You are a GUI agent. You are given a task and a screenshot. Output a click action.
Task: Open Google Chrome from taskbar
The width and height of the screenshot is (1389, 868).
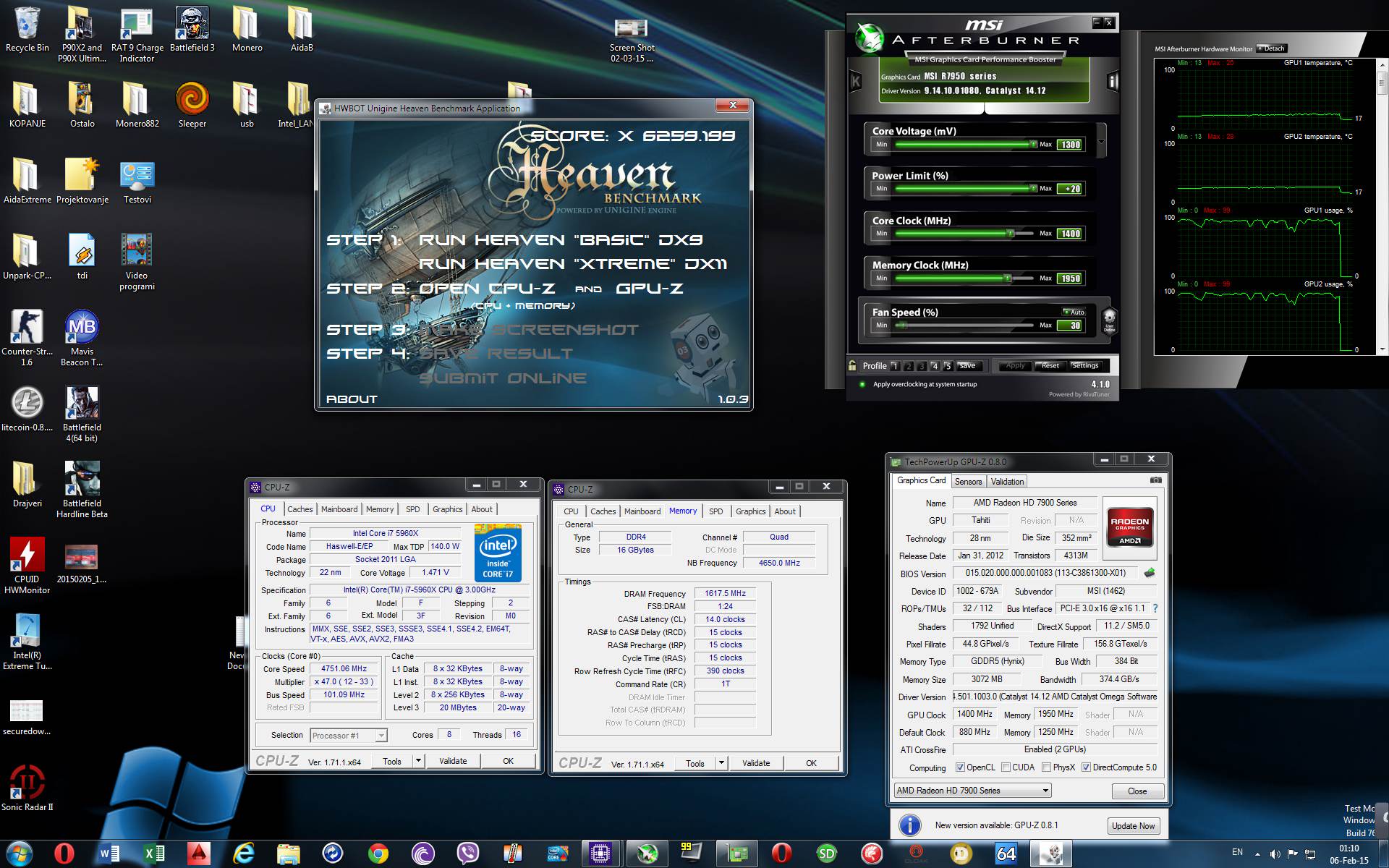[x=378, y=854]
